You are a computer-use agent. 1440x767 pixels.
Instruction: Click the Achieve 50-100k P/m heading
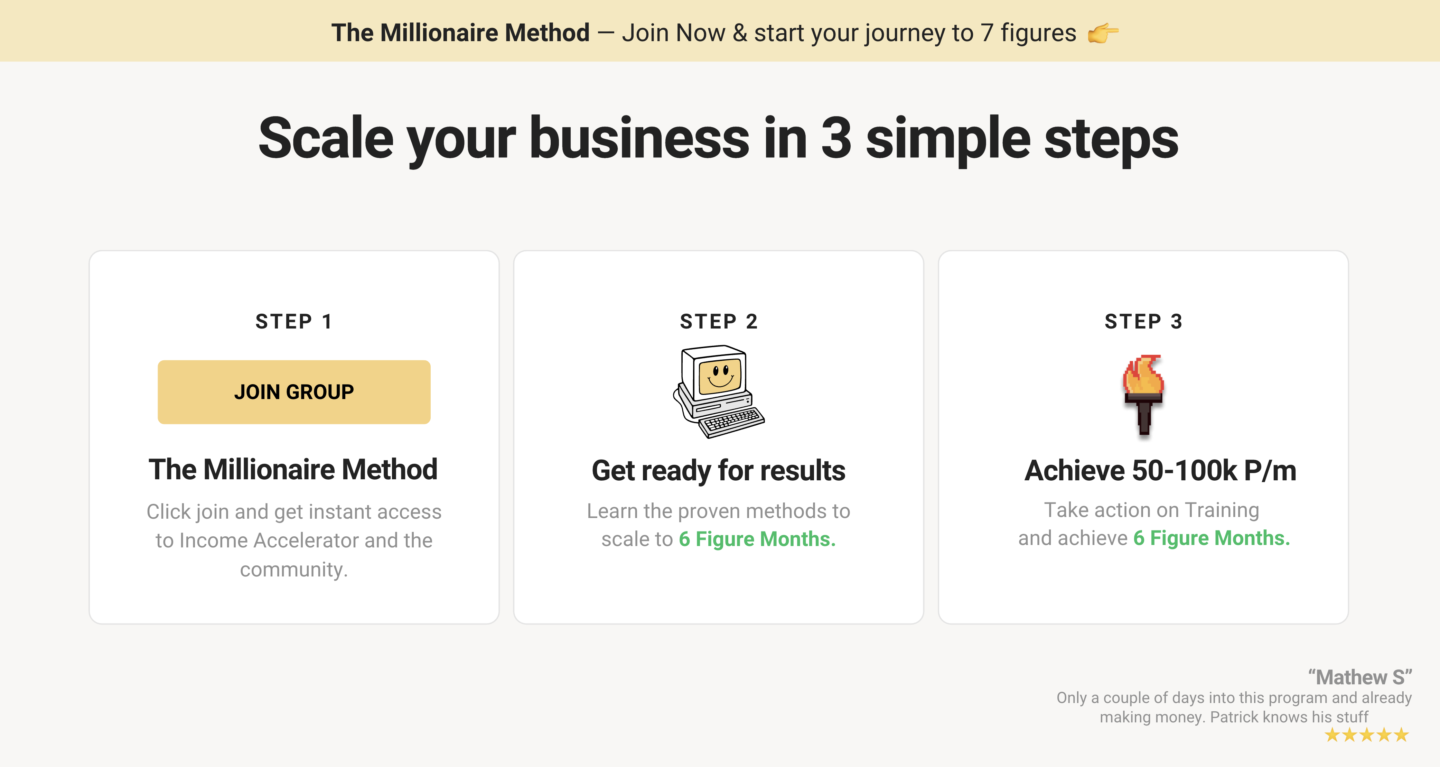[1160, 469]
